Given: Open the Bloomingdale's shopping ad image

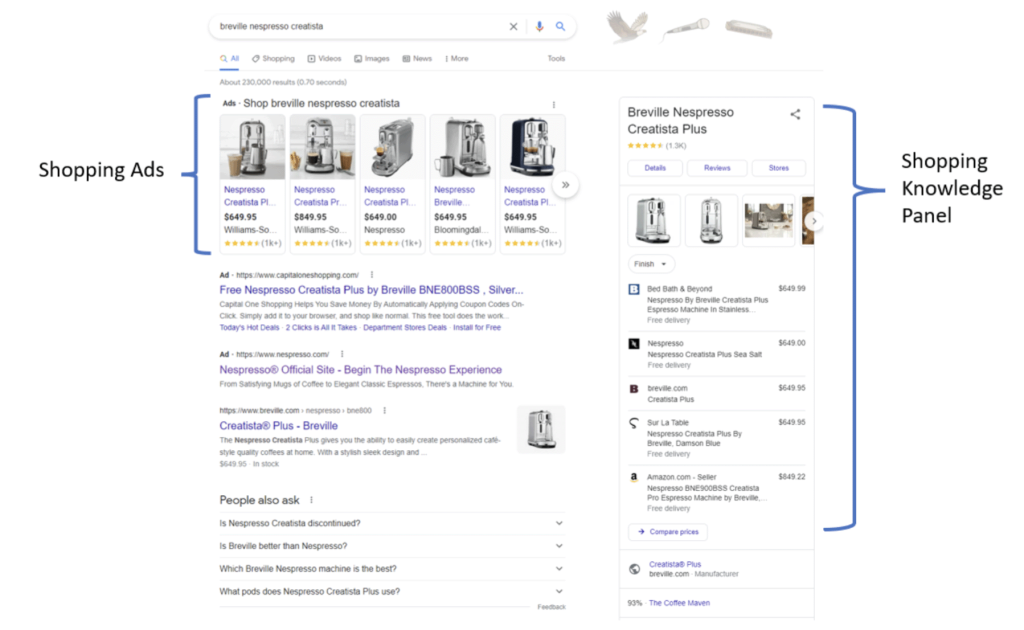Looking at the screenshot, I should click(462, 147).
